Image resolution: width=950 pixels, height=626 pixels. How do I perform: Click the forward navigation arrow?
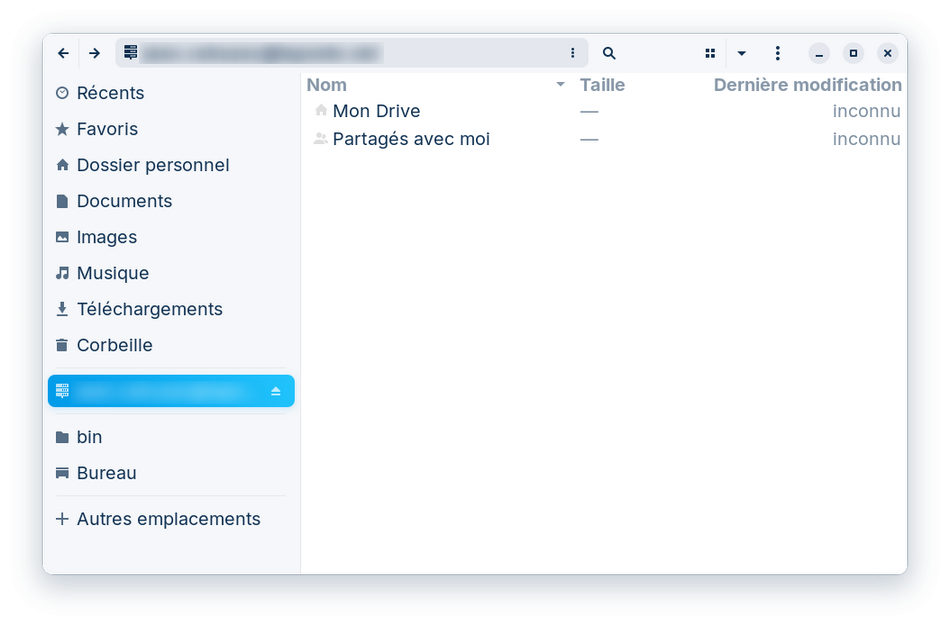94,53
